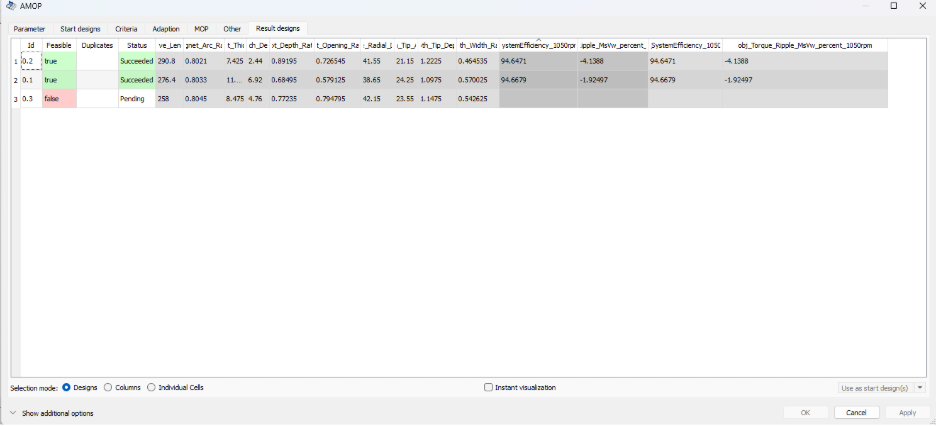Go to the Criteria tab

[x=126, y=29]
